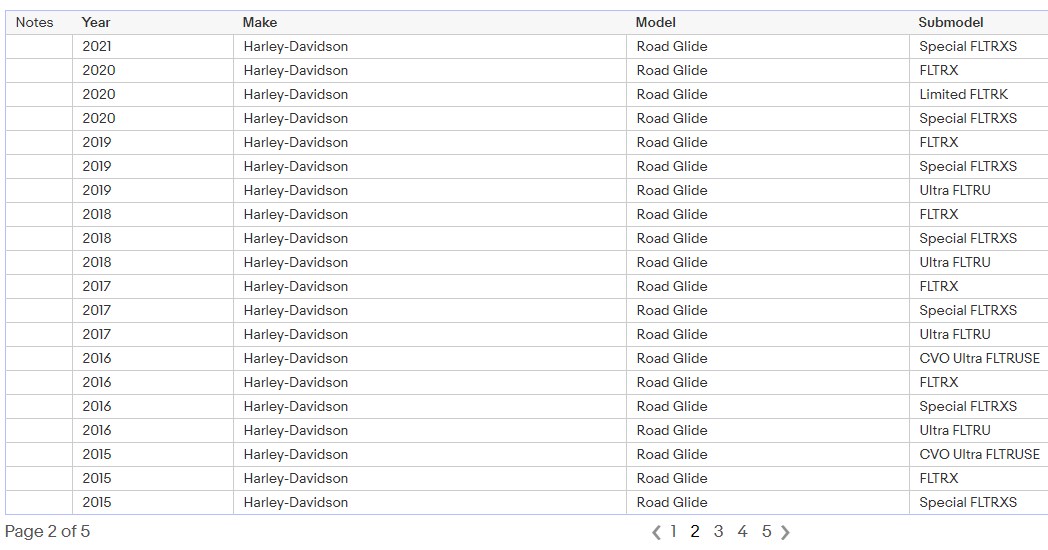Open page 3 of results
This screenshot has width=1048, height=550.
(718, 531)
